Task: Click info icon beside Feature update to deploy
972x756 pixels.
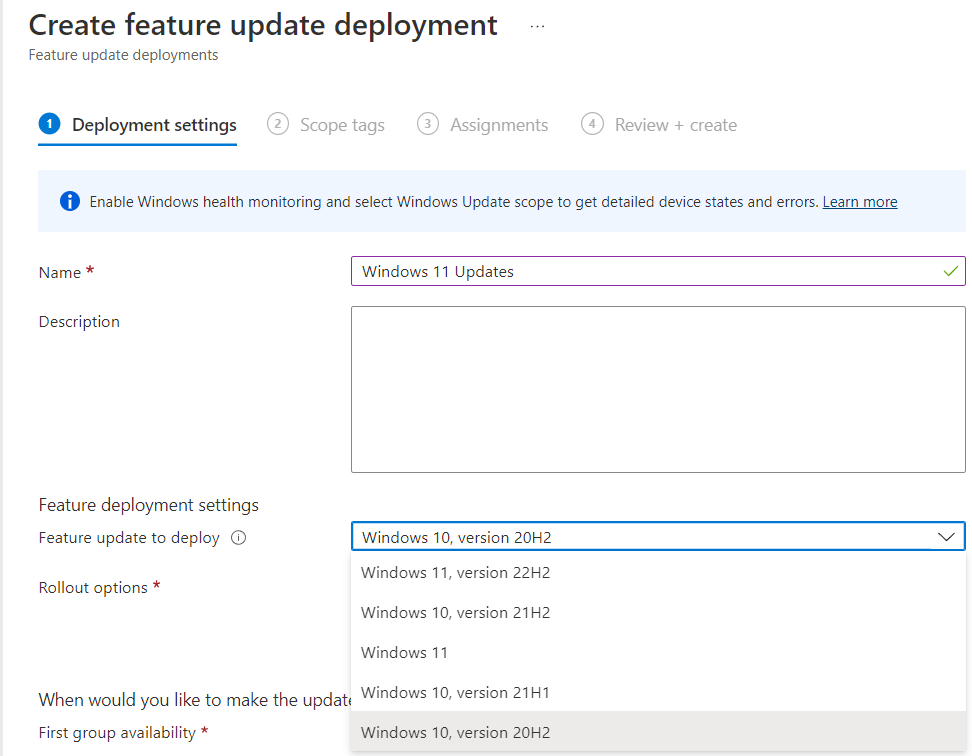Action: coord(239,537)
